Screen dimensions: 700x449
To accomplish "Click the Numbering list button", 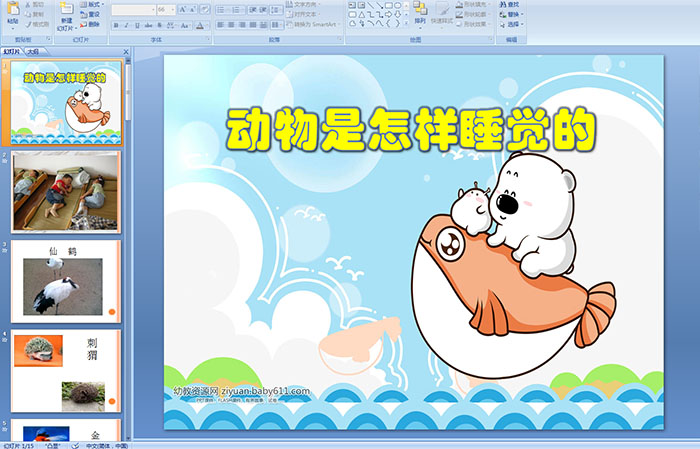I will 237,10.
